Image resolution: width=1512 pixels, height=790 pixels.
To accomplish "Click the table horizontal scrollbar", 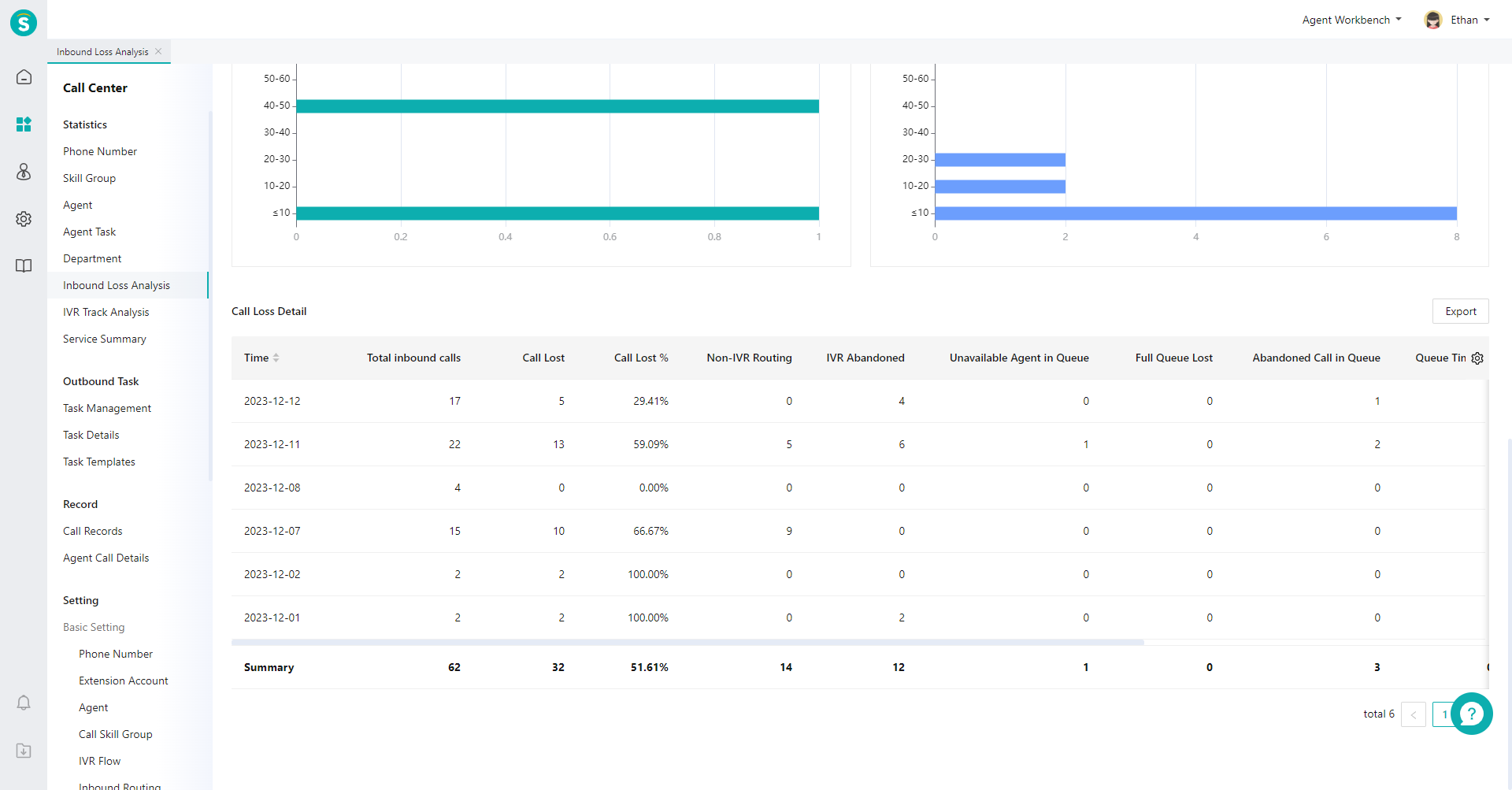I will coord(687,643).
